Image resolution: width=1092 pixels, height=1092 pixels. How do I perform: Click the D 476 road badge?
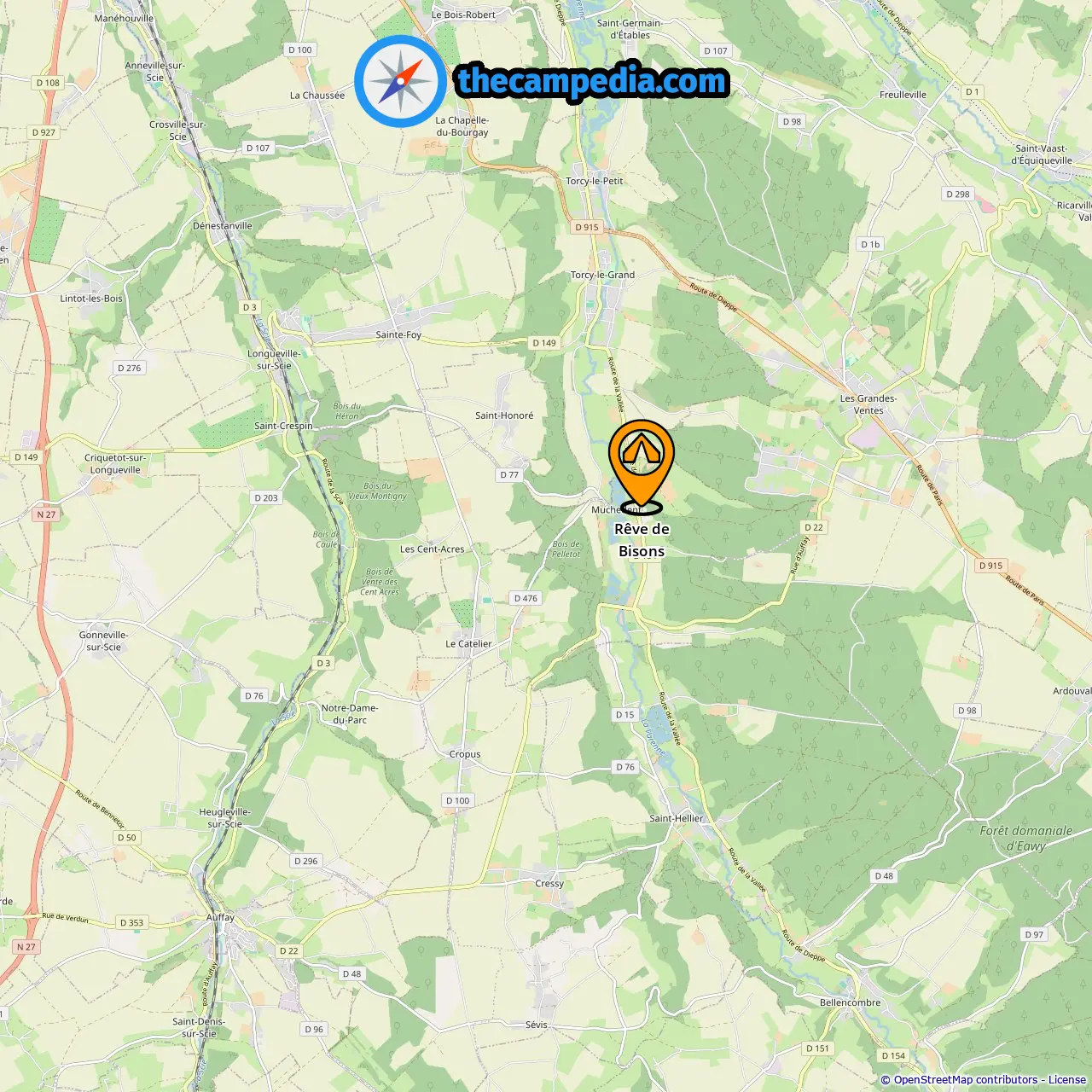coord(526,598)
